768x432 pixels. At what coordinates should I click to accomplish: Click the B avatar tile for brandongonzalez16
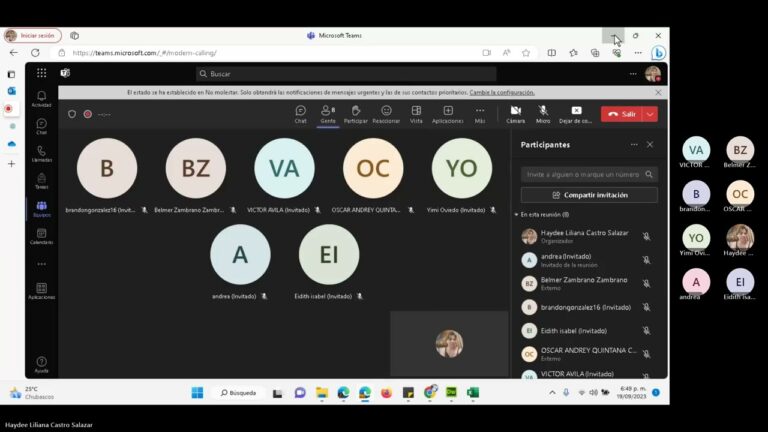pos(107,168)
